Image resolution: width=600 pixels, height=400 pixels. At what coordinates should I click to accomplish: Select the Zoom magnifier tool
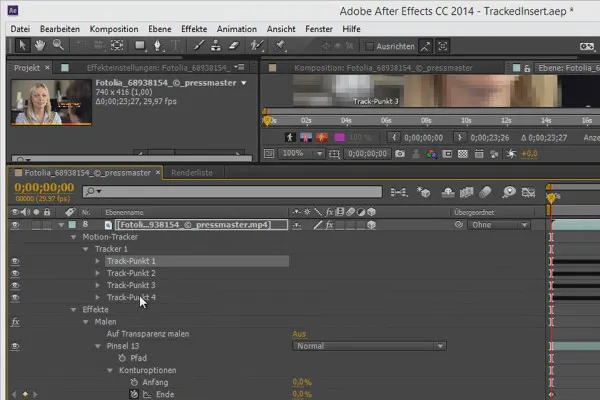coord(58,45)
